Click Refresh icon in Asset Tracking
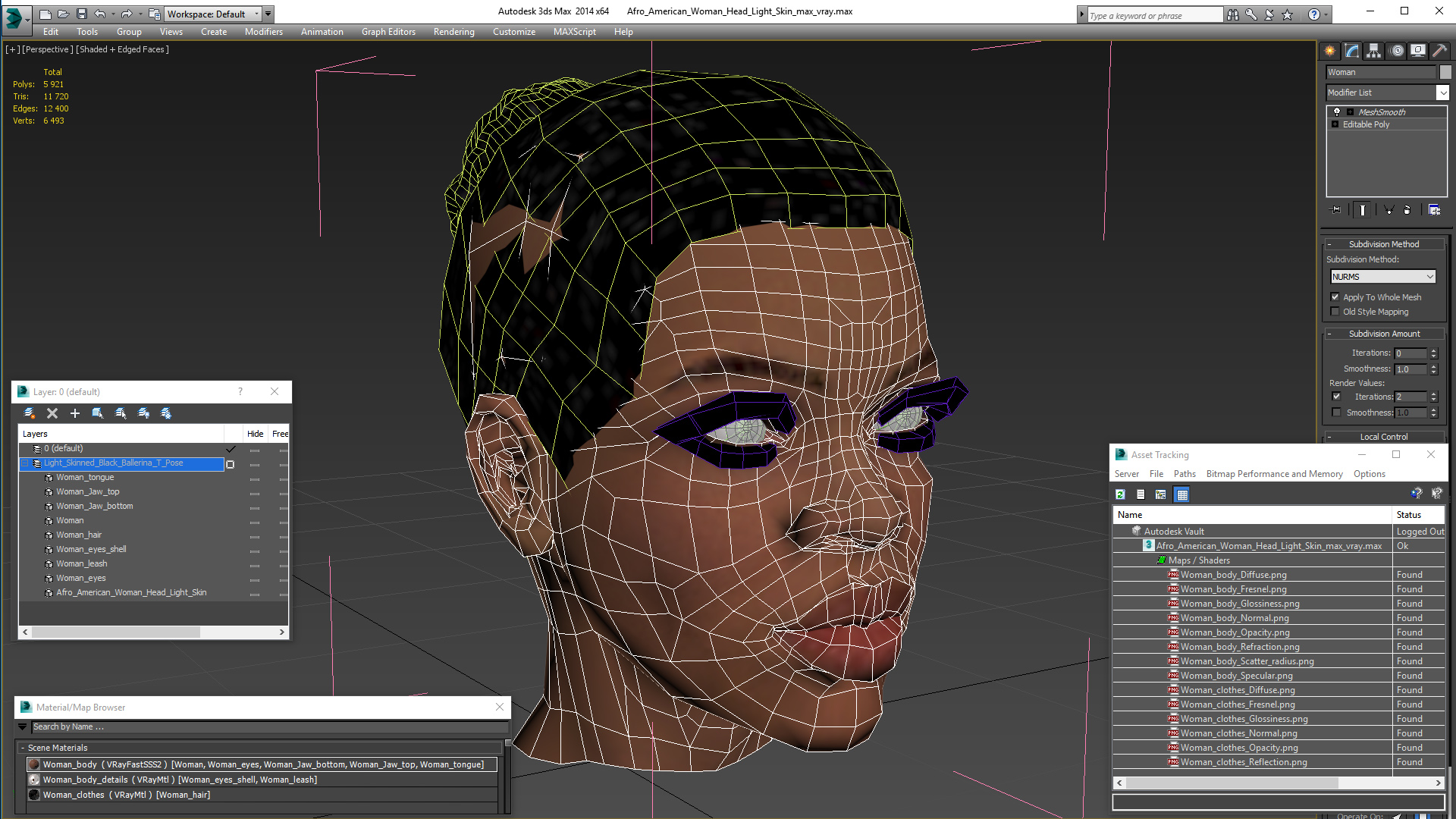This screenshot has width=1456, height=819. click(x=1120, y=494)
